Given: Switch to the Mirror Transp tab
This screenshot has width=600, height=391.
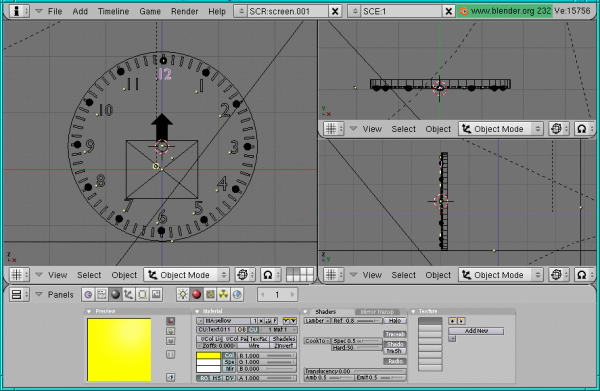Looking at the screenshot, I should [377, 312].
